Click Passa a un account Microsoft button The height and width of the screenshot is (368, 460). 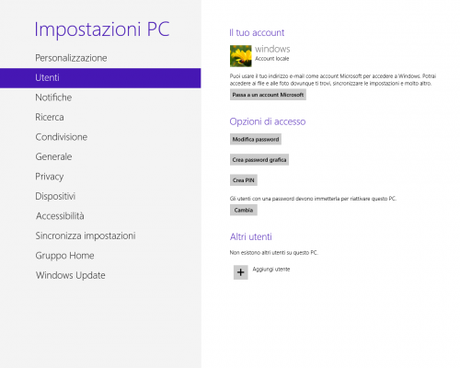point(268,95)
